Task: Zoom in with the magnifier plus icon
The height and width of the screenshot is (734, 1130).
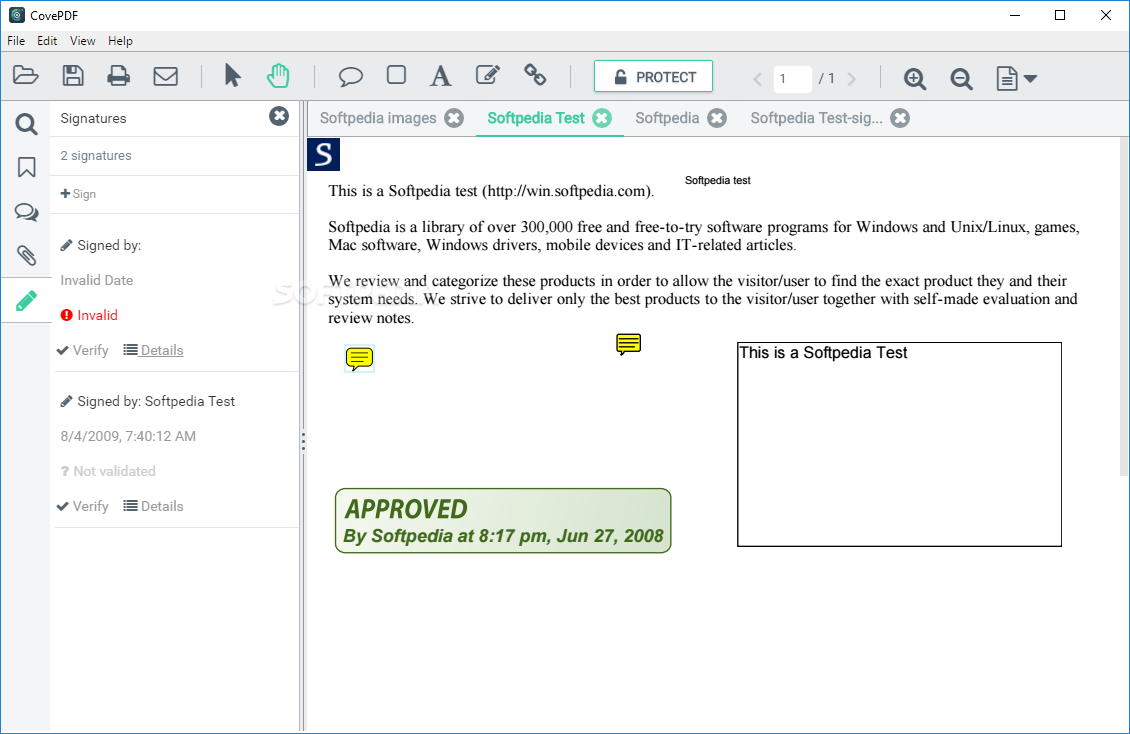Action: 915,78
